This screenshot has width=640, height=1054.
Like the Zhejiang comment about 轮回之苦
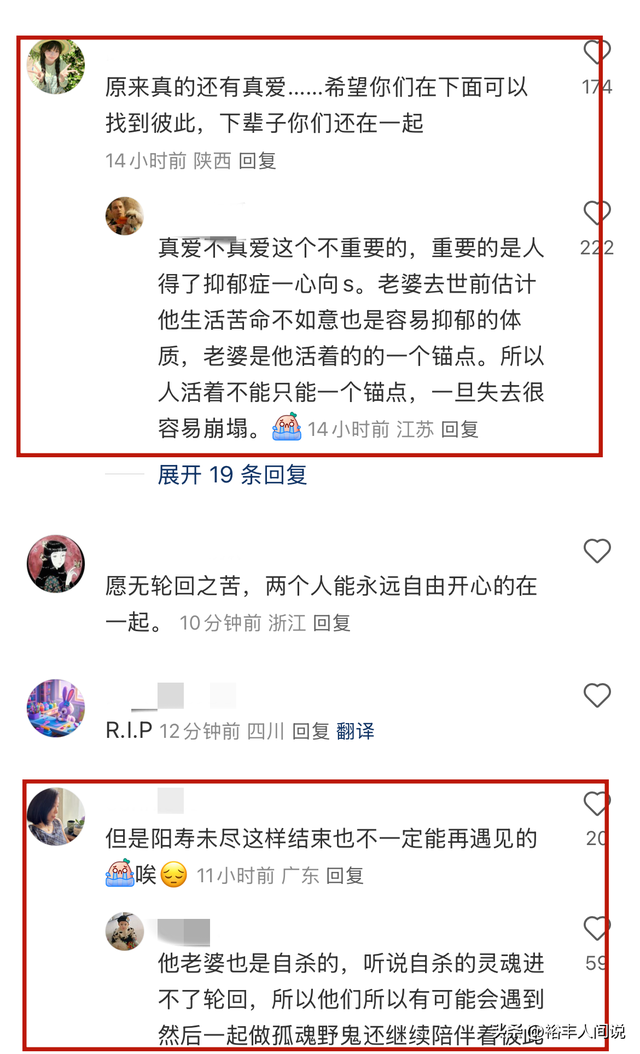click(x=596, y=551)
